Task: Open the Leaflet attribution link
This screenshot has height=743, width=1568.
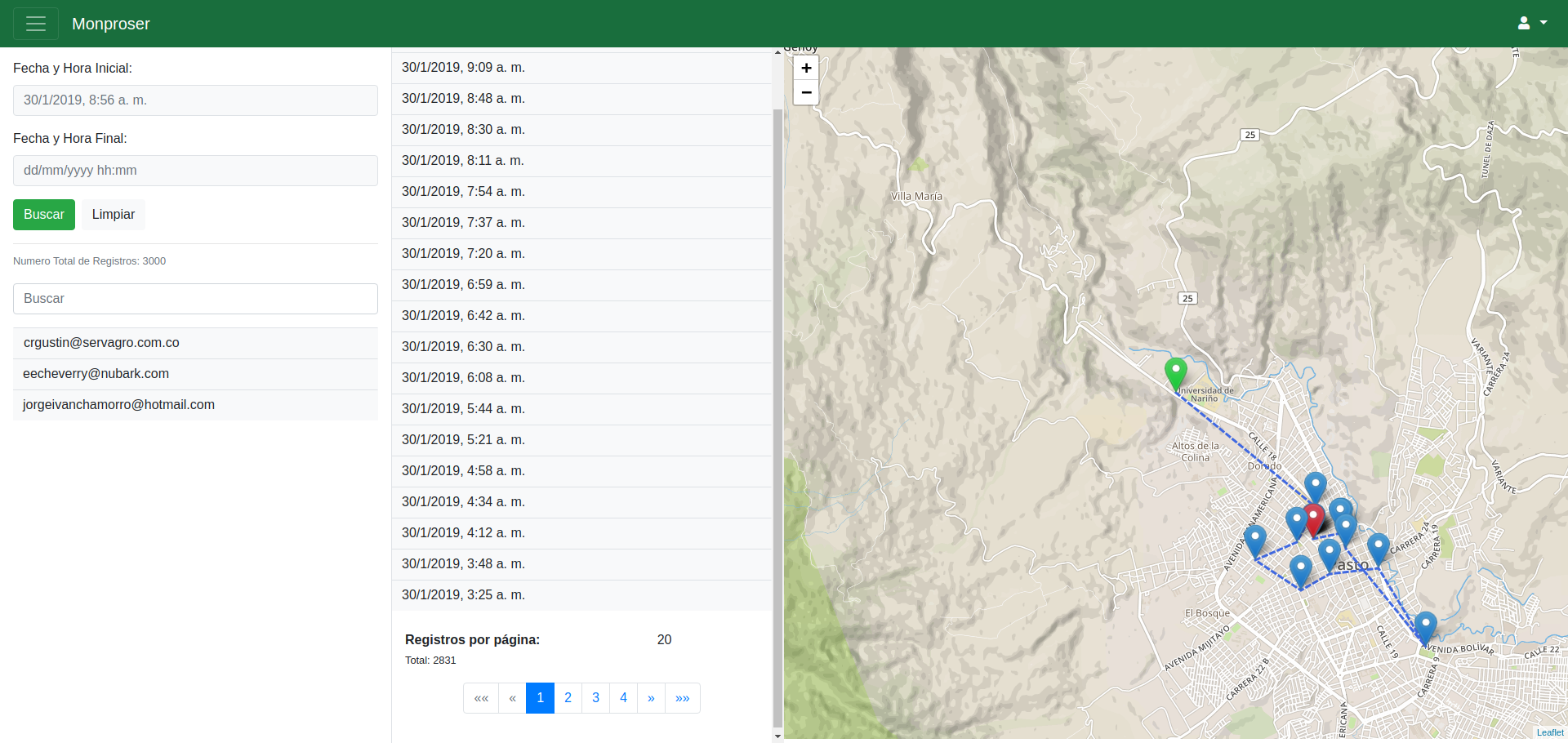Action: 1549,732
